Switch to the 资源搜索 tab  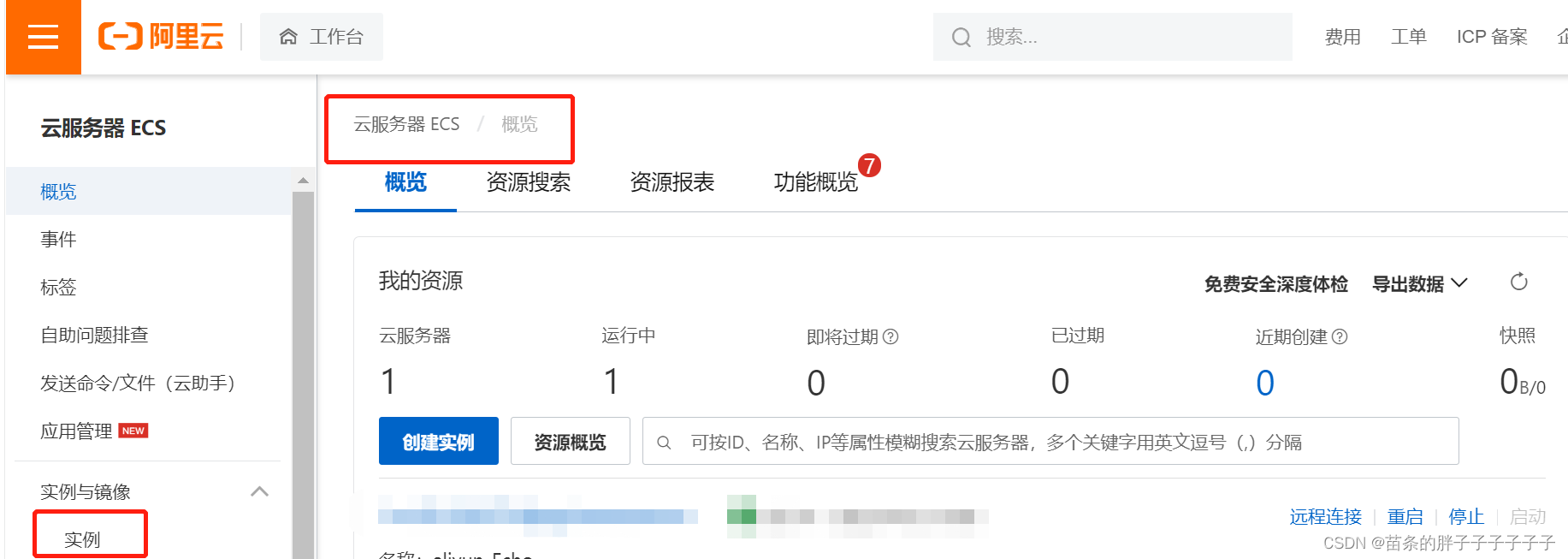click(x=528, y=182)
